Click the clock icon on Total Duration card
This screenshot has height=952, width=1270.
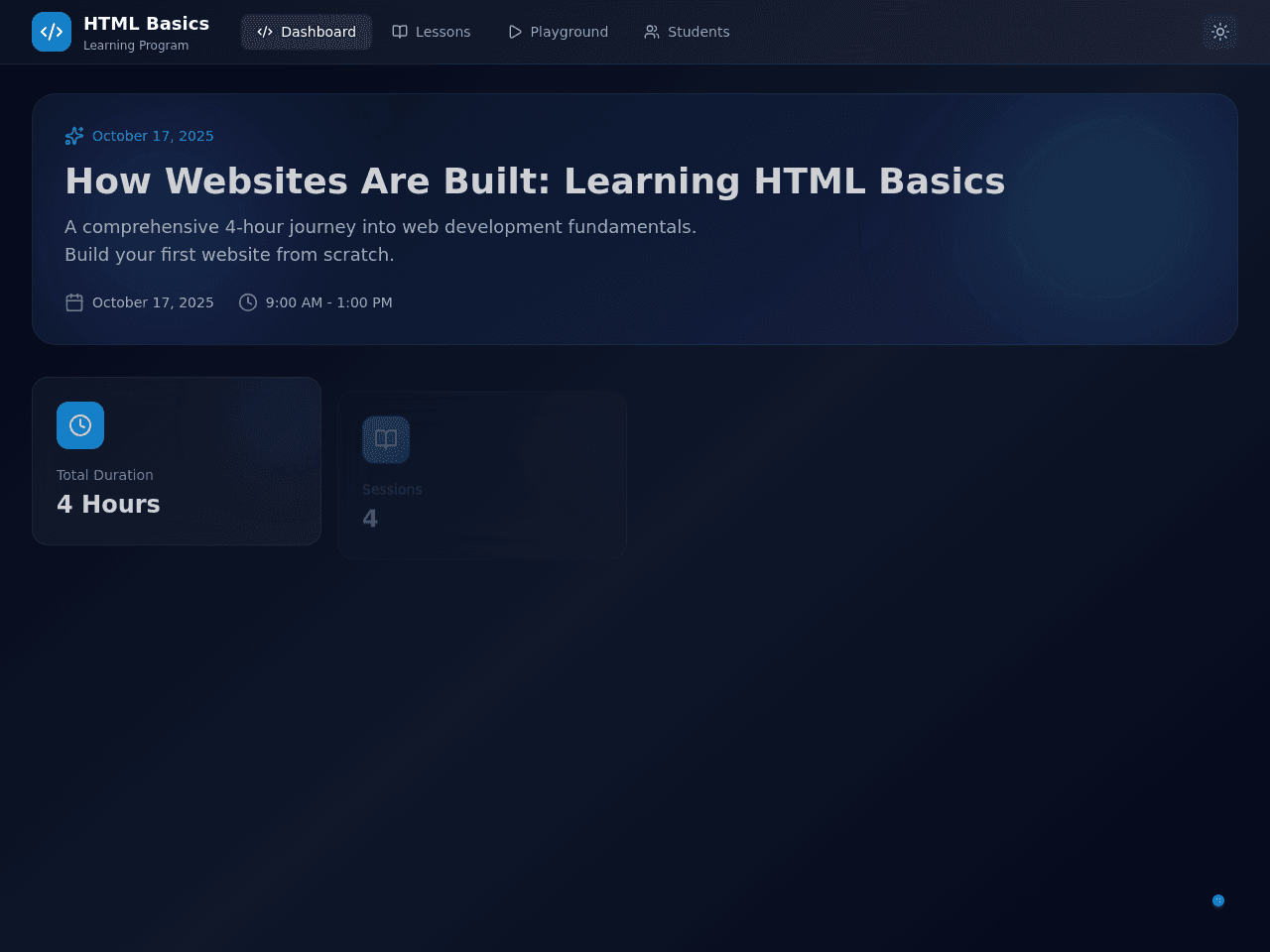click(x=80, y=425)
